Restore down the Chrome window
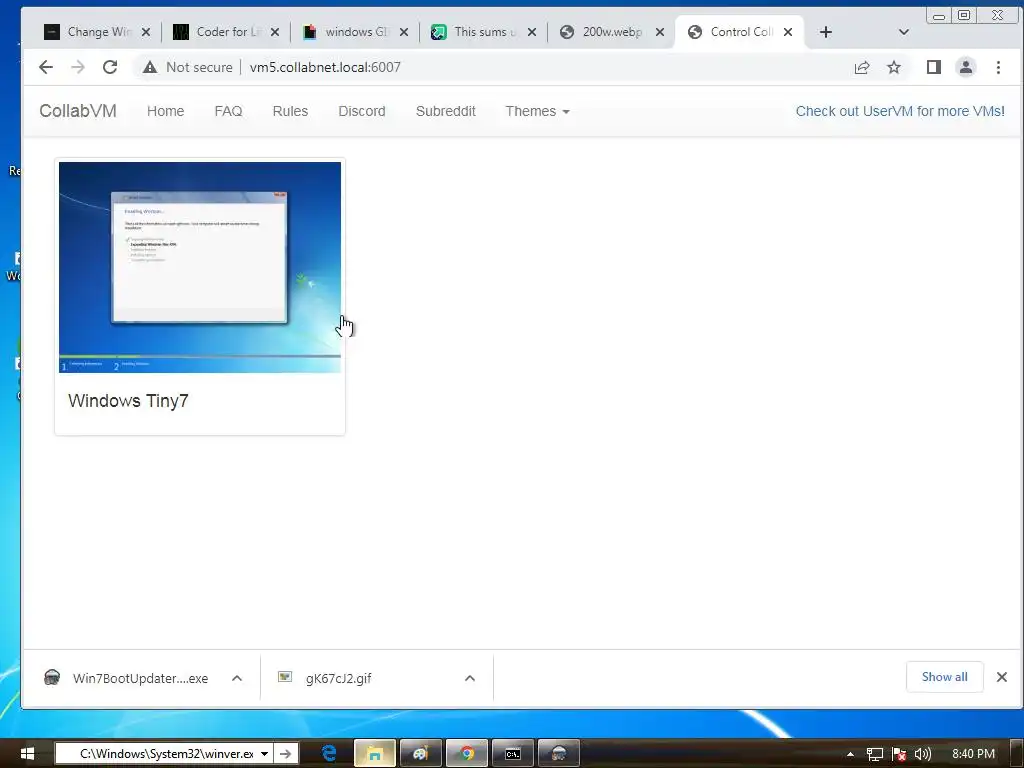Image resolution: width=1024 pixels, height=768 pixels. [x=964, y=15]
